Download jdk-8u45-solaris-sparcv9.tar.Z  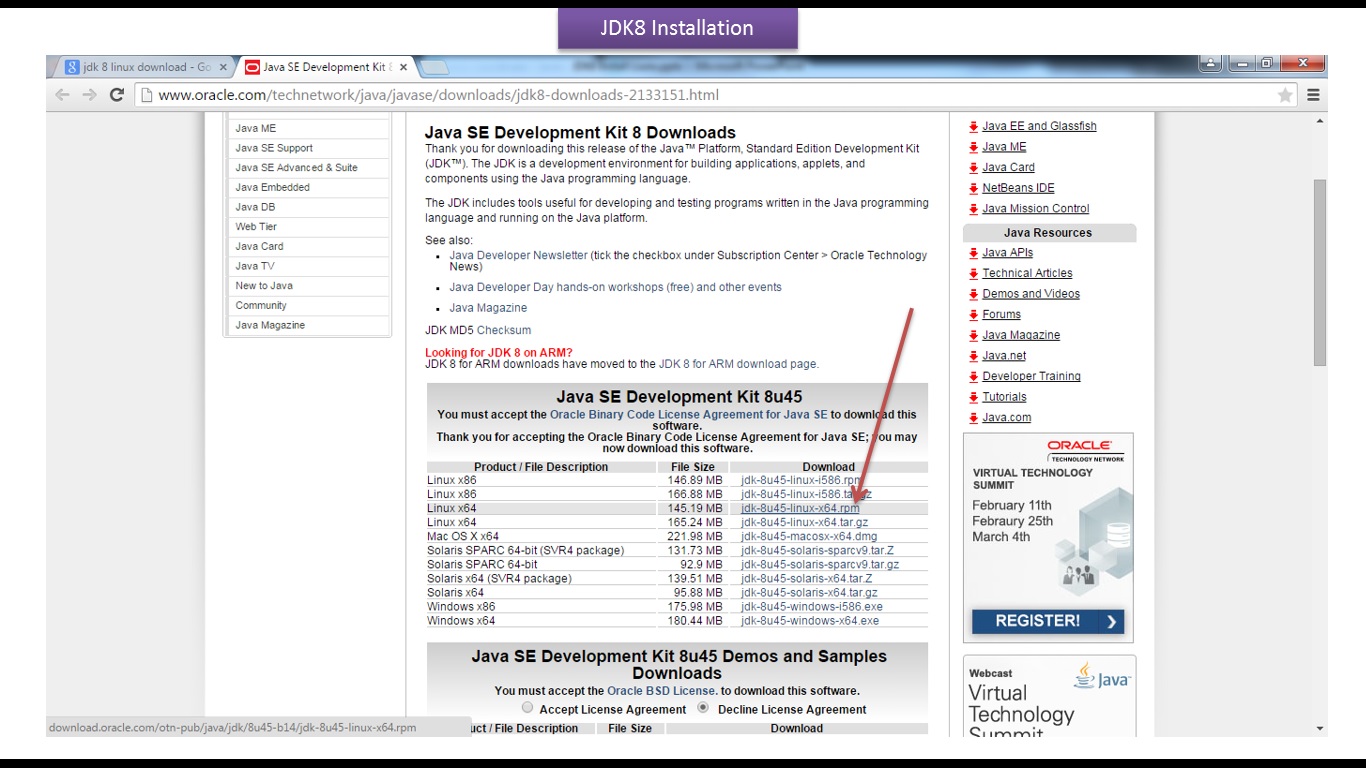click(817, 550)
